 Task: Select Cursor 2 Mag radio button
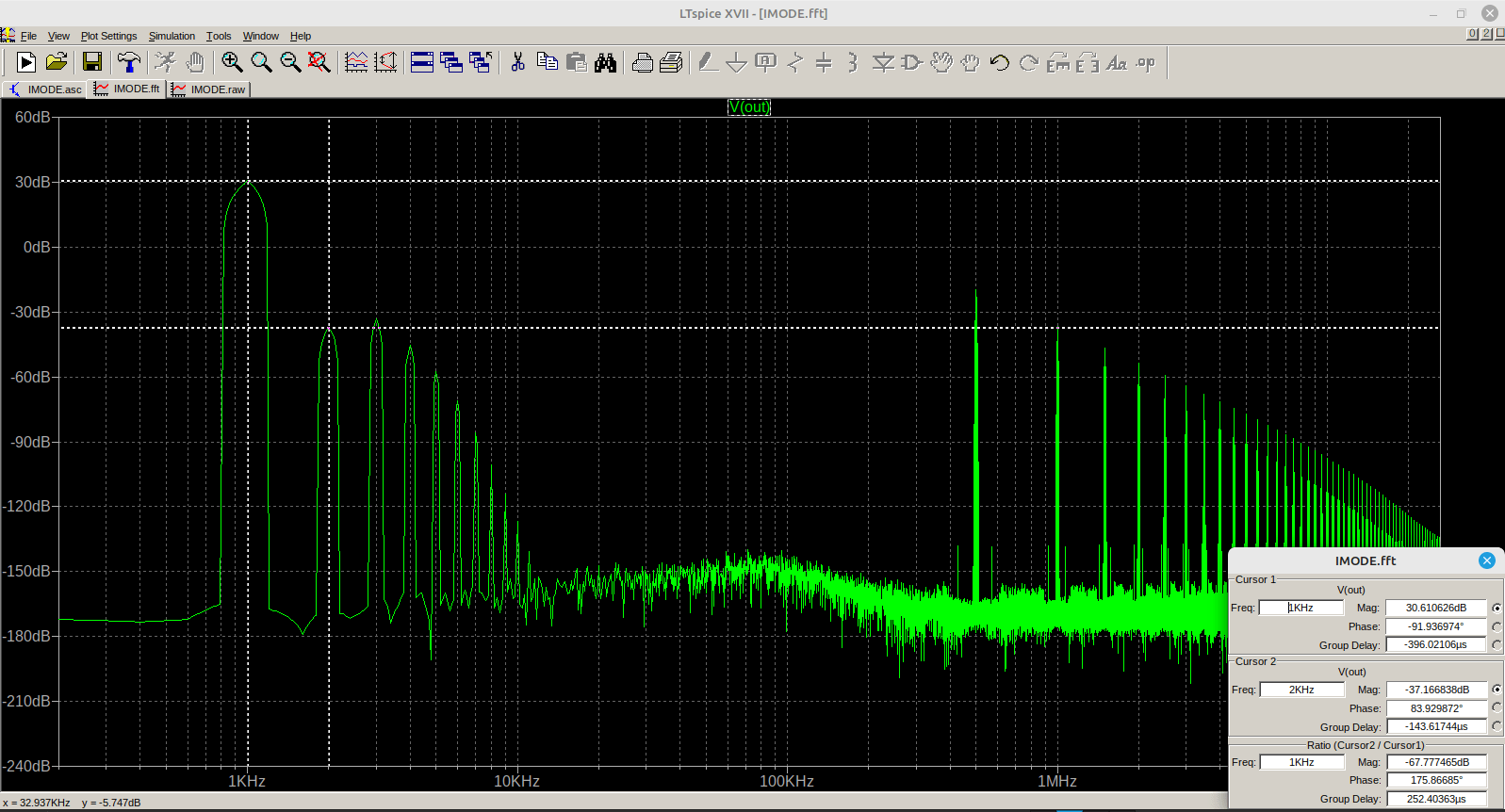[x=1497, y=690]
